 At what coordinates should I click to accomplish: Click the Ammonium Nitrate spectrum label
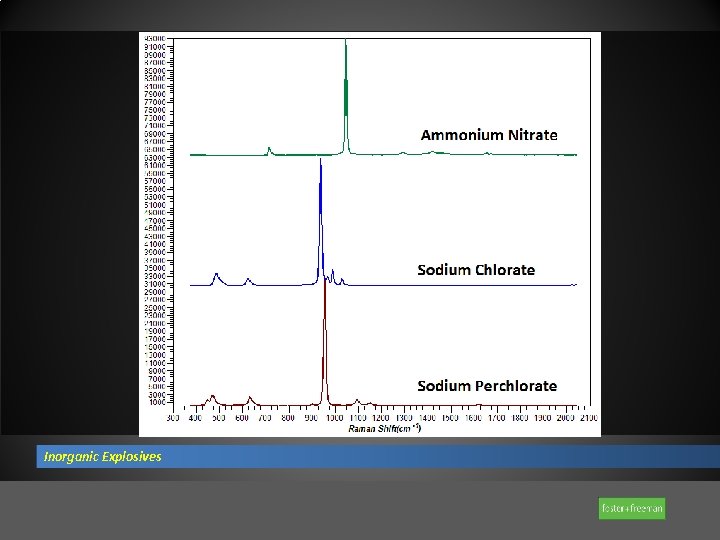tap(489, 135)
